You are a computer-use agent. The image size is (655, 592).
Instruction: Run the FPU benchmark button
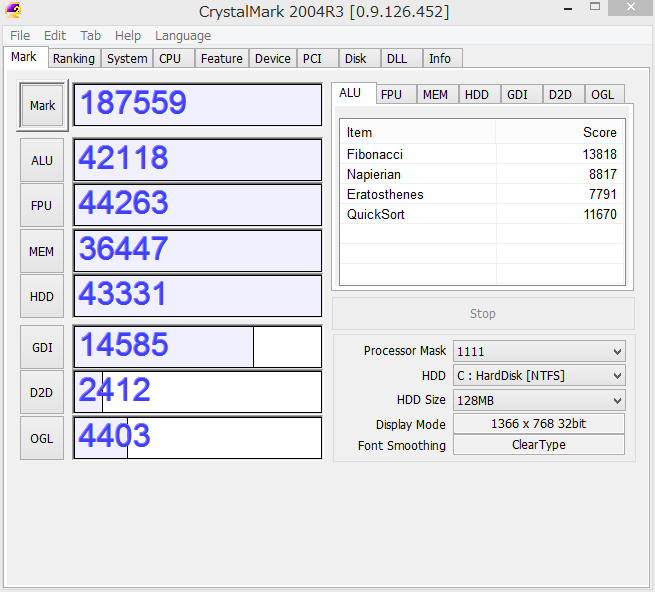[x=42, y=206]
